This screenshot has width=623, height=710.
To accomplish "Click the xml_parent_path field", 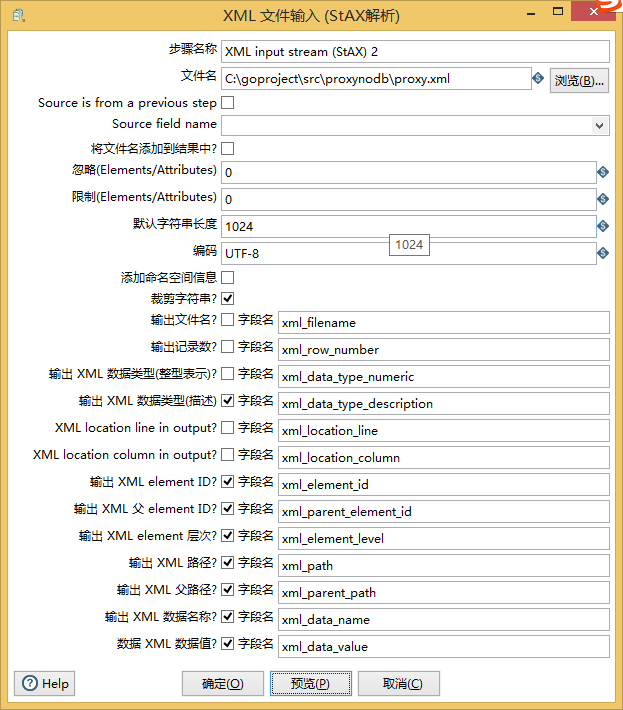I will pos(444,593).
